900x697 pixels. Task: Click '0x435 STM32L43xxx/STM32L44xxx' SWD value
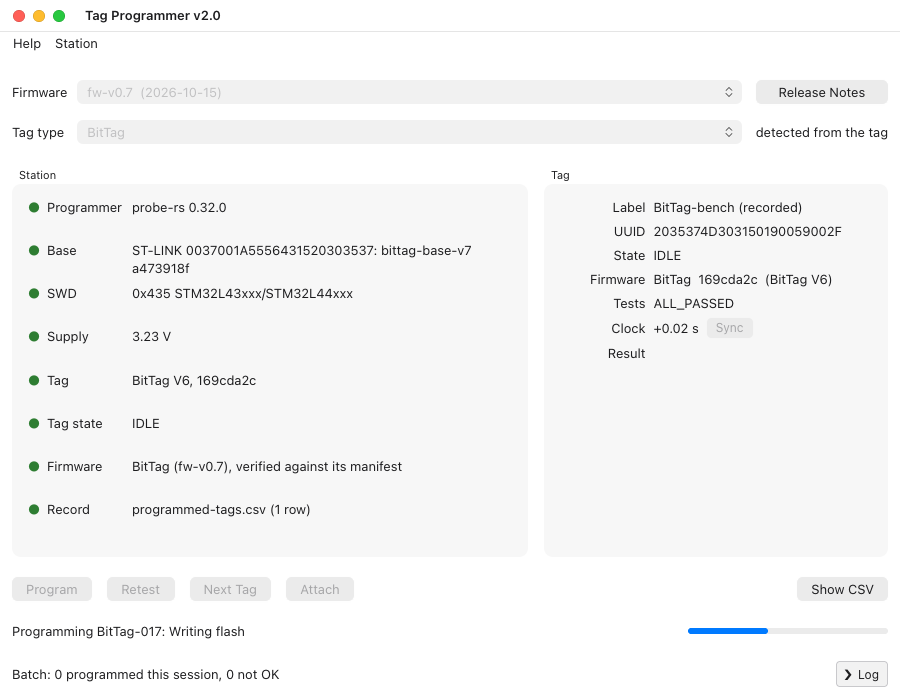242,293
